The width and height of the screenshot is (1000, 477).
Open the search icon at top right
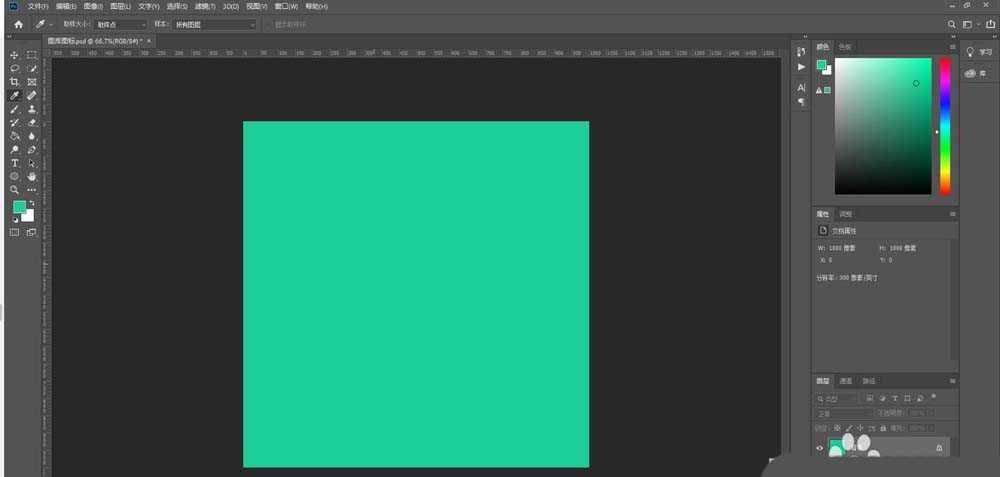pos(951,24)
